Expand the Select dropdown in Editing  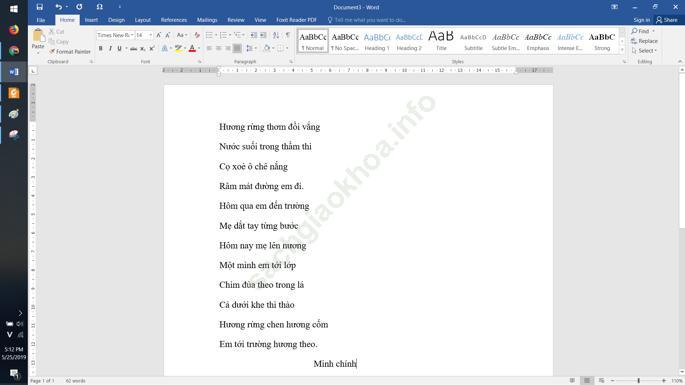644,51
